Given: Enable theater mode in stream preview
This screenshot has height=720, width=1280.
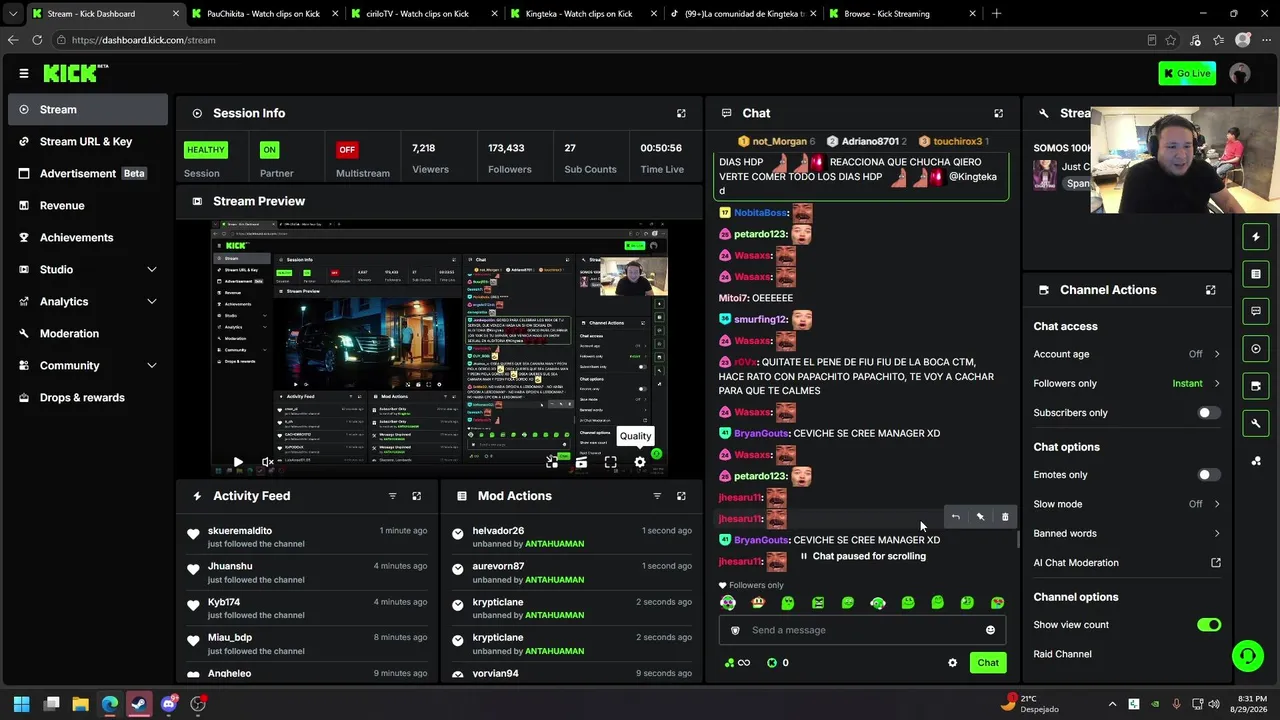Looking at the screenshot, I should coord(581,462).
